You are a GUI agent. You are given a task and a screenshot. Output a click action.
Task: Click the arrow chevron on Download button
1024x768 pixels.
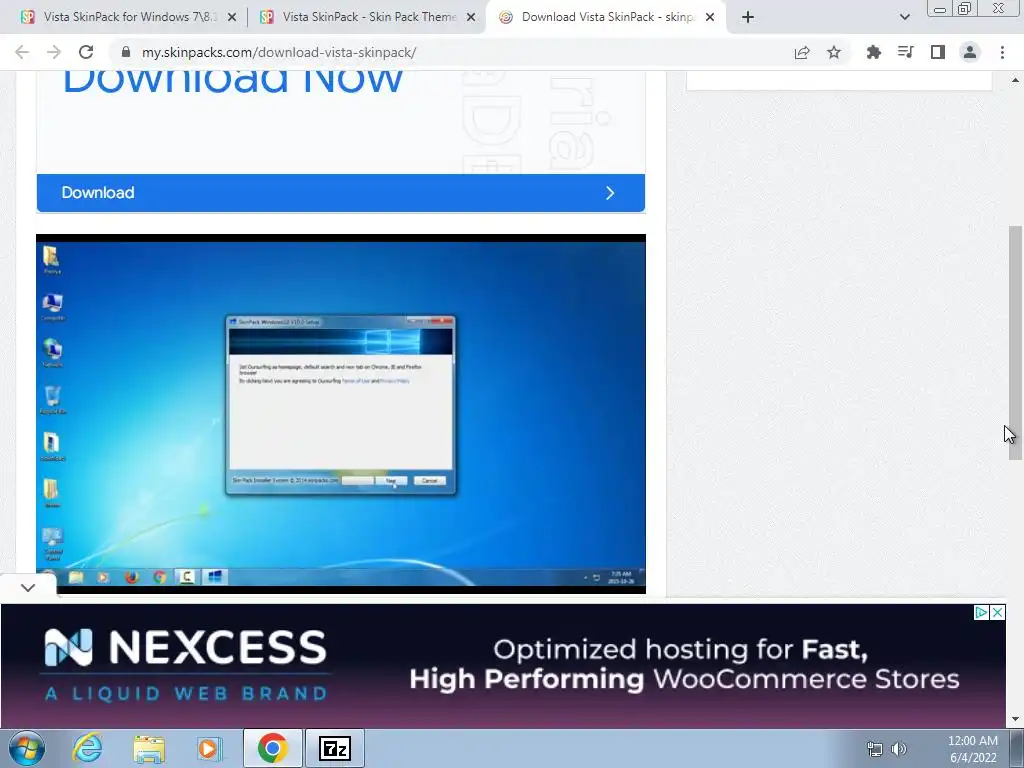pos(610,193)
